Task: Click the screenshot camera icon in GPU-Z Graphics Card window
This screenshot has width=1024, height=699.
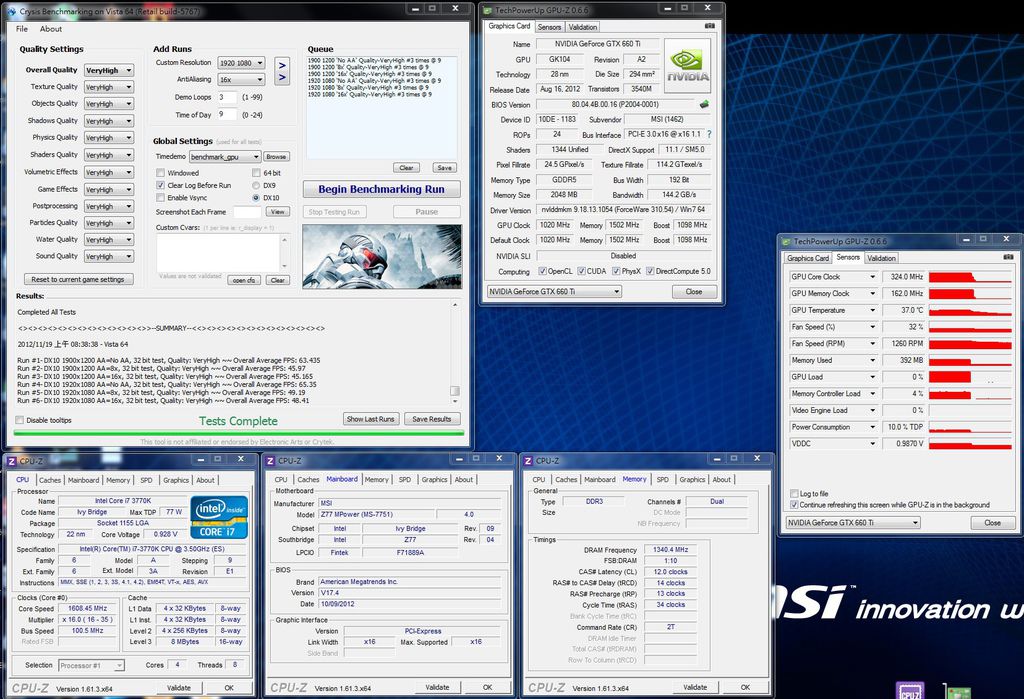Action: 710,26
